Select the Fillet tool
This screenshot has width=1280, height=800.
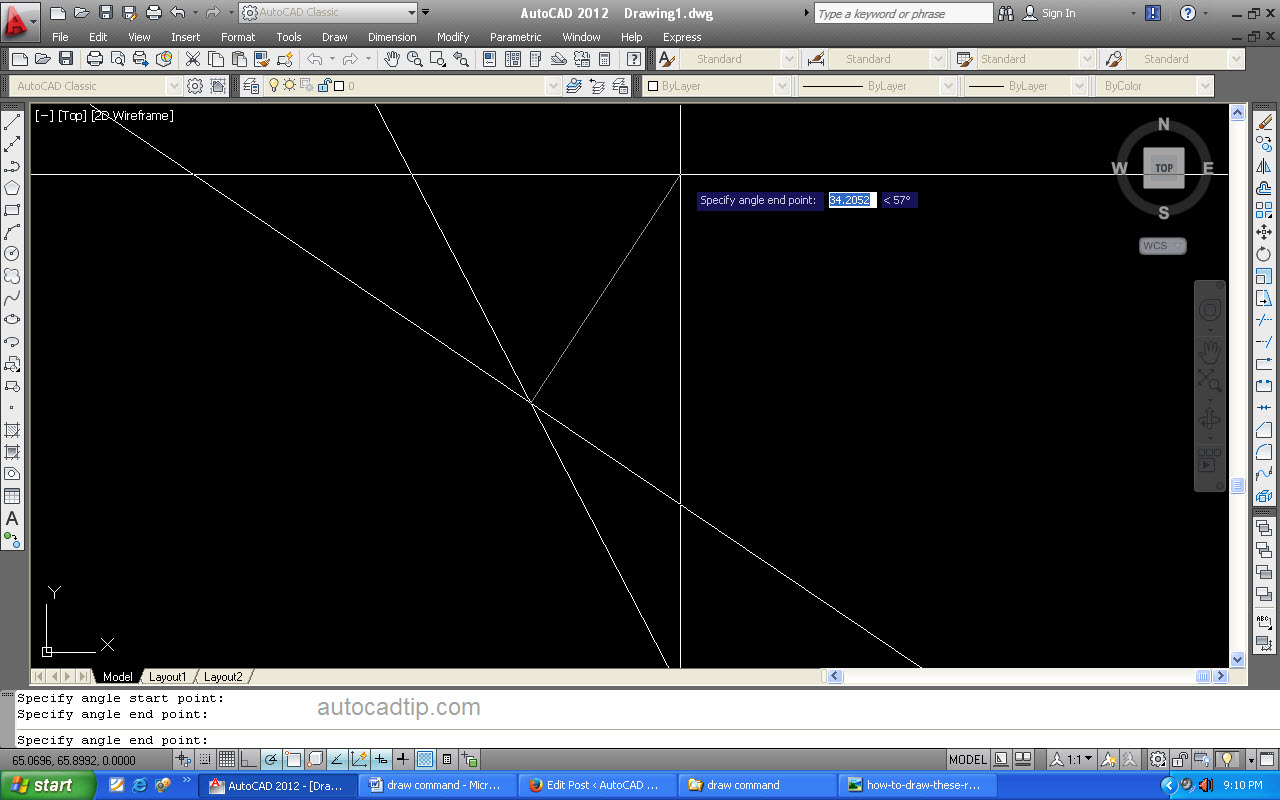1264,452
